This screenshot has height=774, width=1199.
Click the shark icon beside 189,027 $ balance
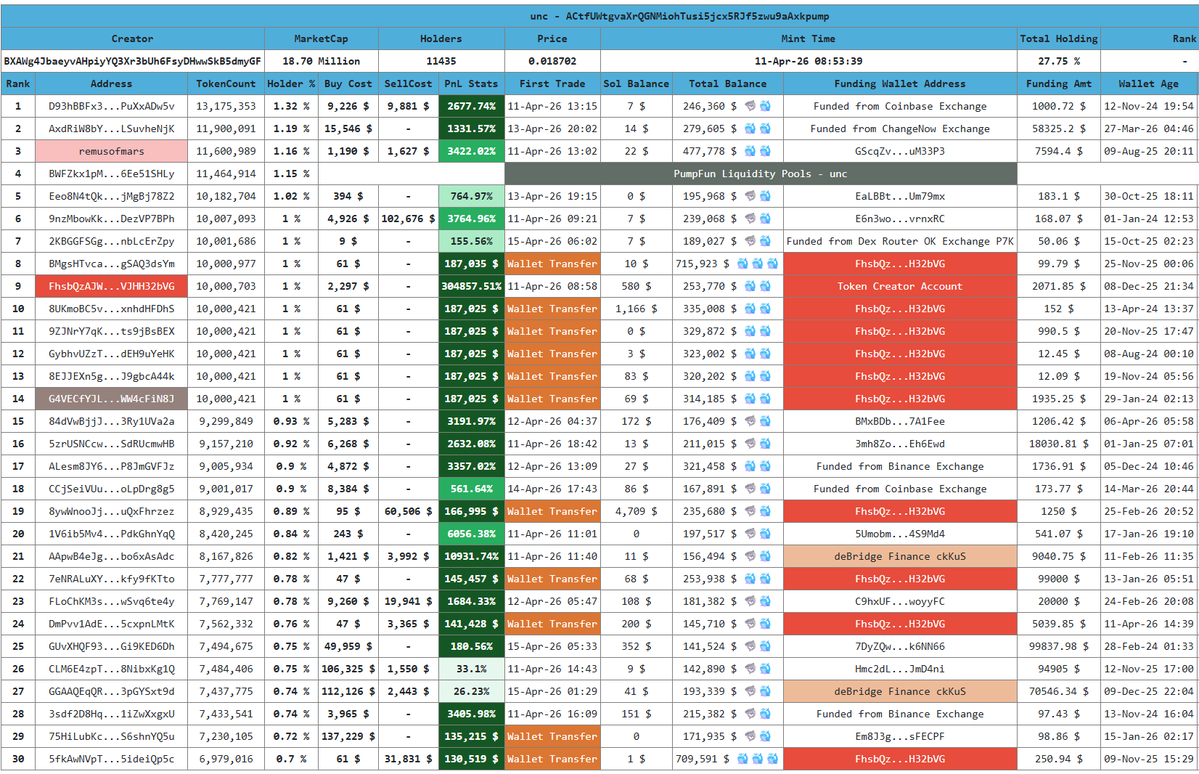point(750,241)
